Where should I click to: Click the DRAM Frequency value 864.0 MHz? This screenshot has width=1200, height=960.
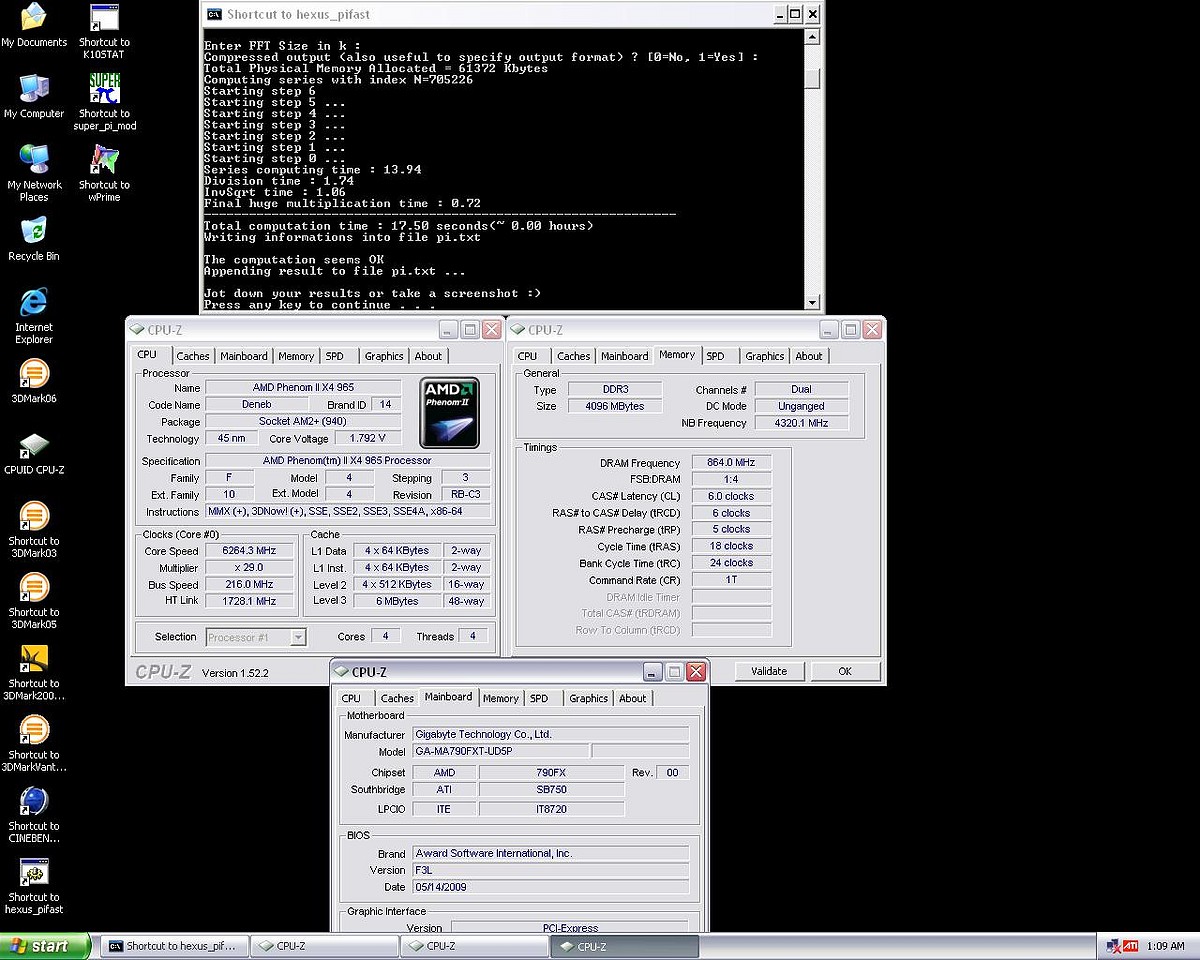coord(731,463)
